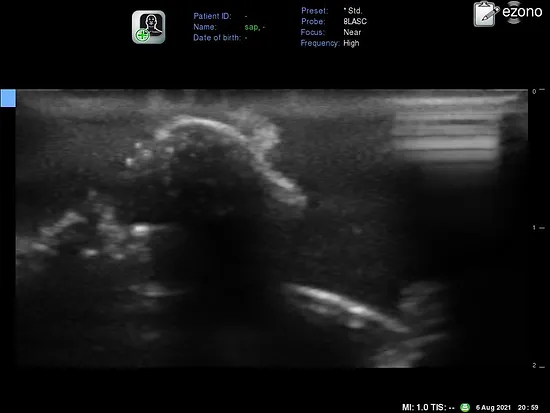Viewport: 550px width, 413px height.
Task: Click the 2 cm depth scale marker
Action: (538, 366)
